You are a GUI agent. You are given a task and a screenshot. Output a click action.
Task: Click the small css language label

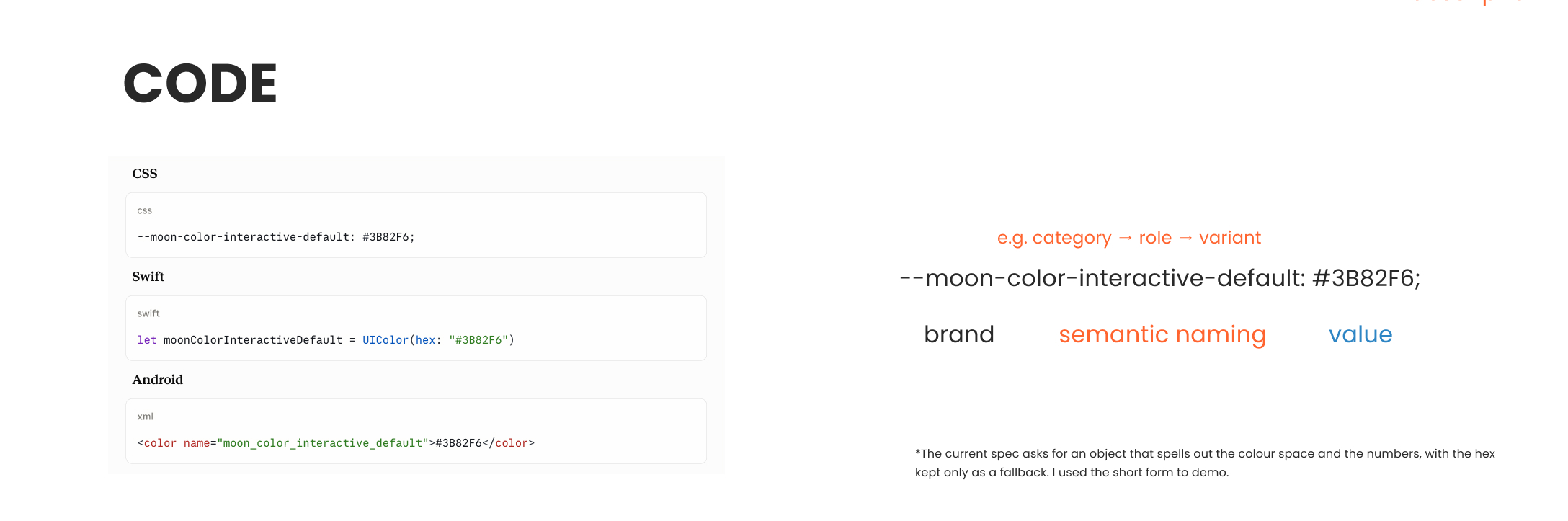tap(145, 210)
